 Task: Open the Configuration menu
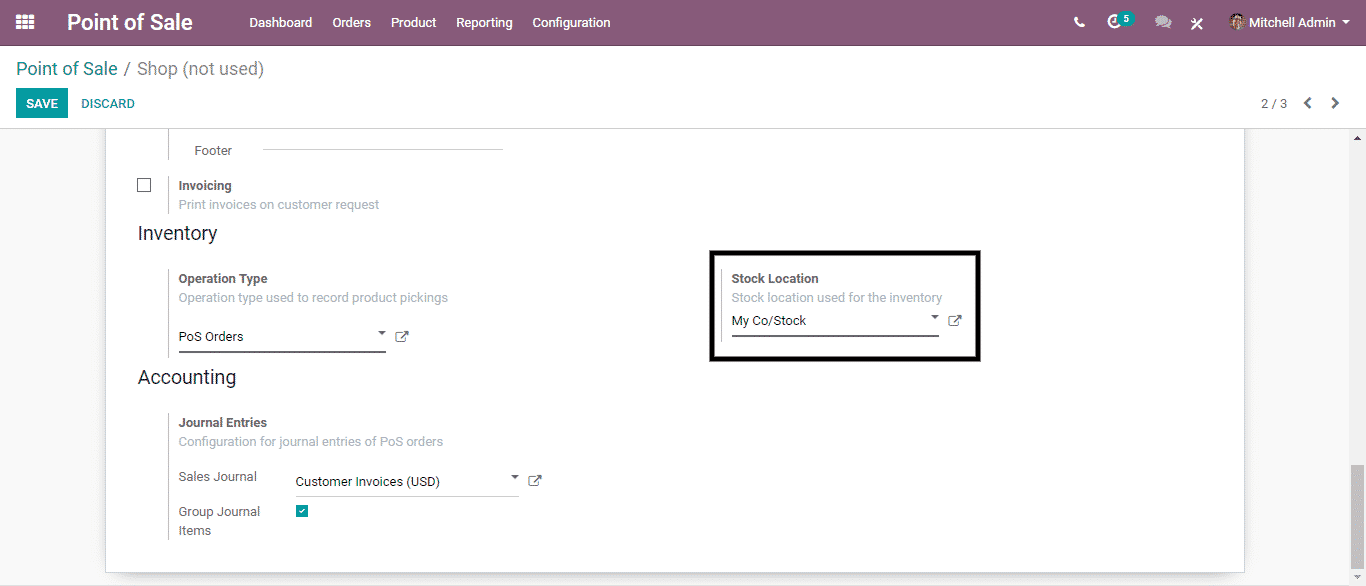point(571,22)
